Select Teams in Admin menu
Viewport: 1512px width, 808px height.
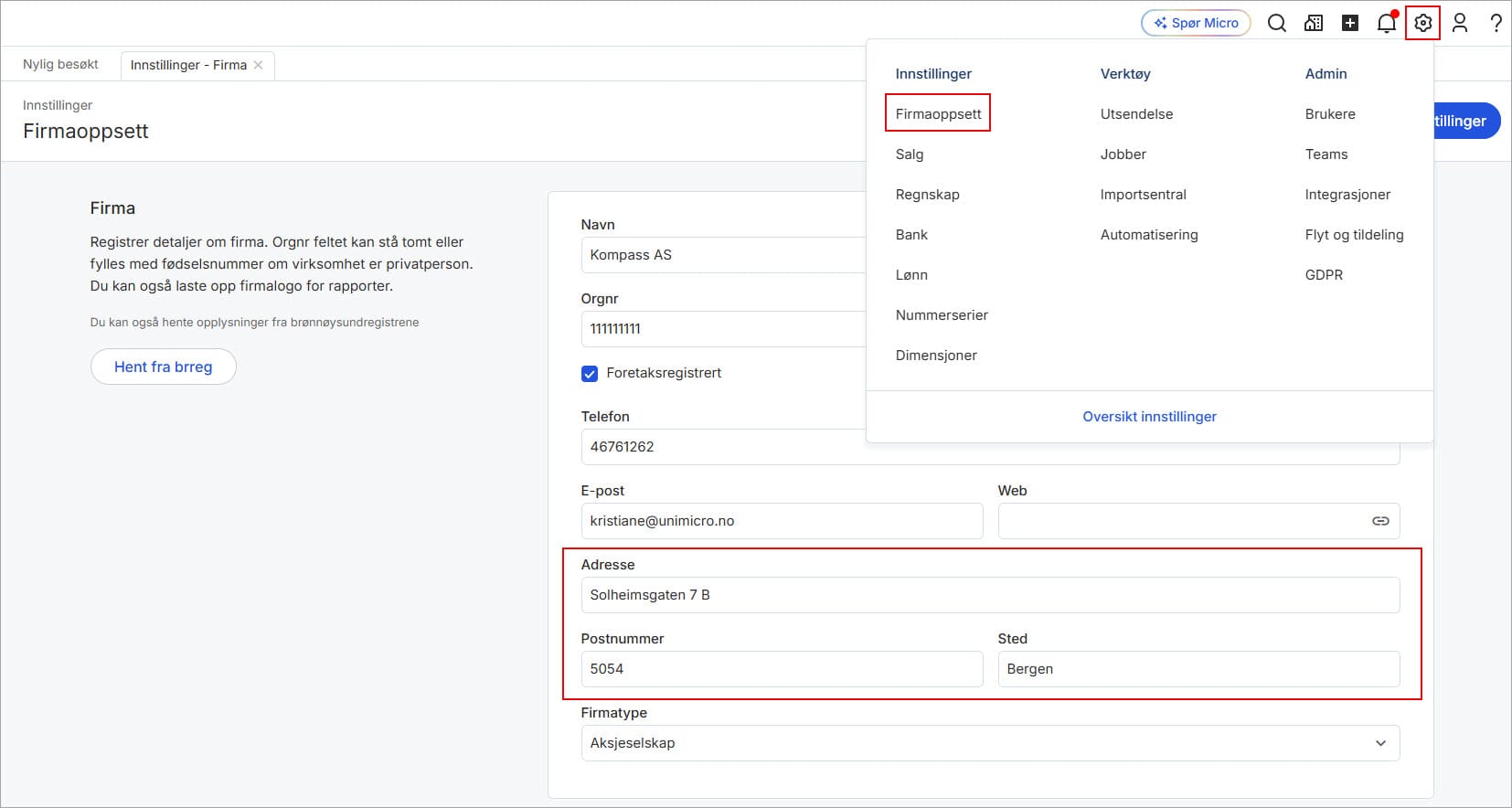pos(1326,154)
